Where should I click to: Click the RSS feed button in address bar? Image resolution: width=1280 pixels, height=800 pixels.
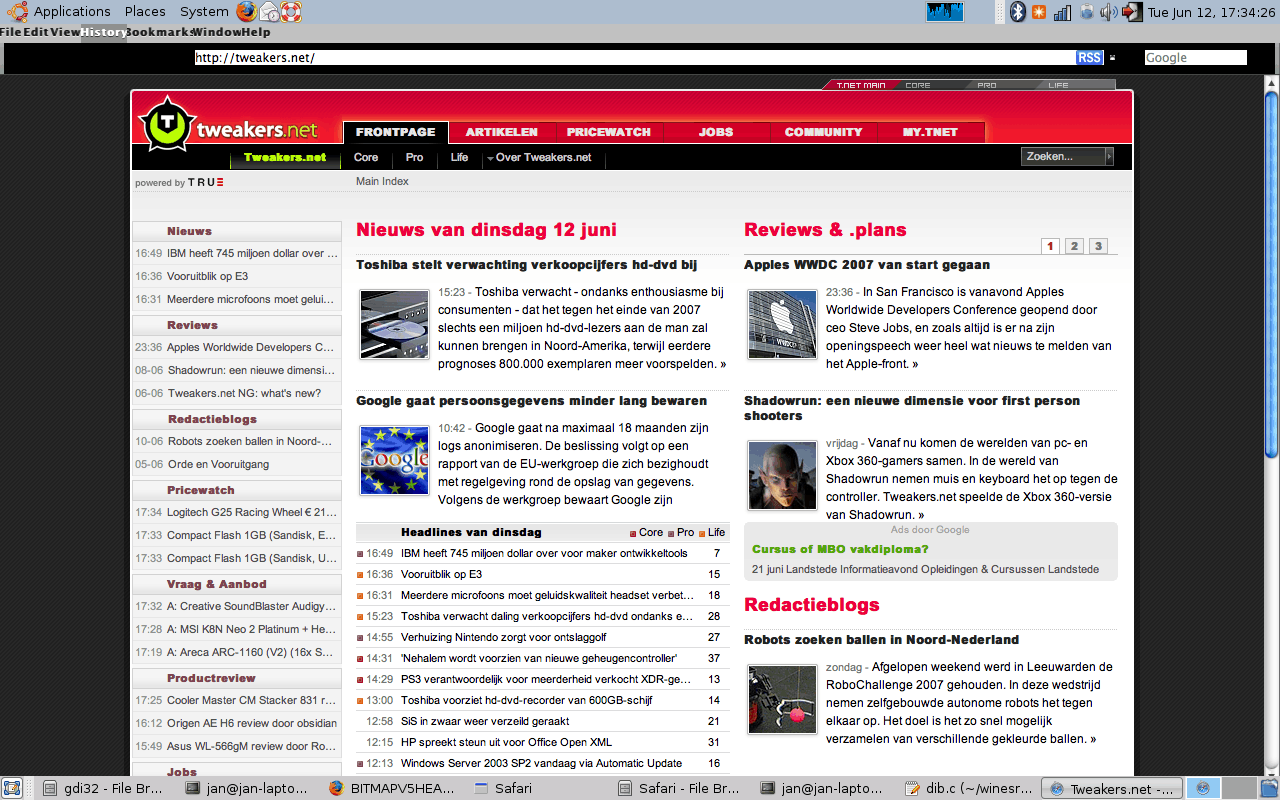1089,58
